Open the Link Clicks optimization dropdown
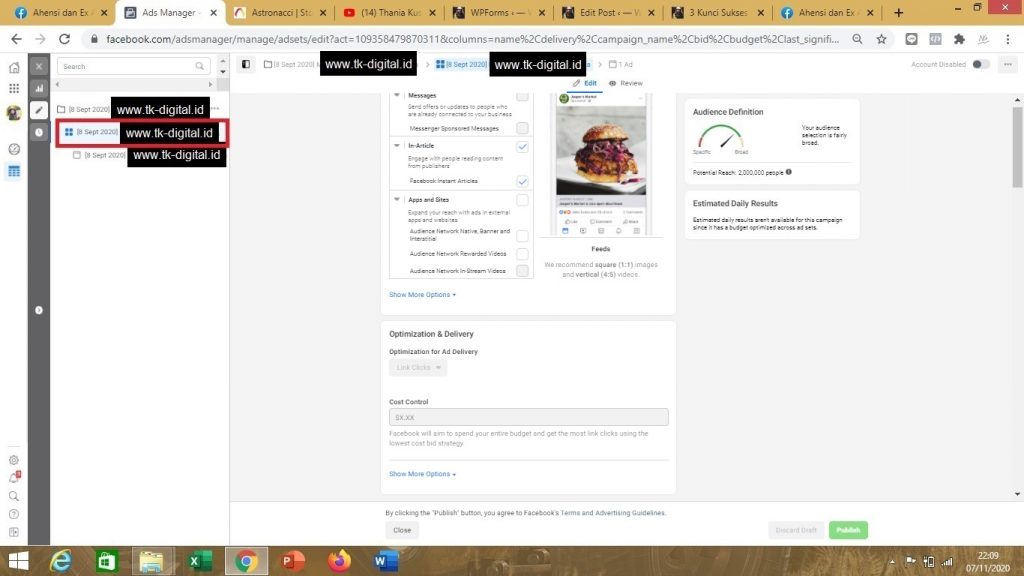This screenshot has height=576, width=1024. [417, 367]
